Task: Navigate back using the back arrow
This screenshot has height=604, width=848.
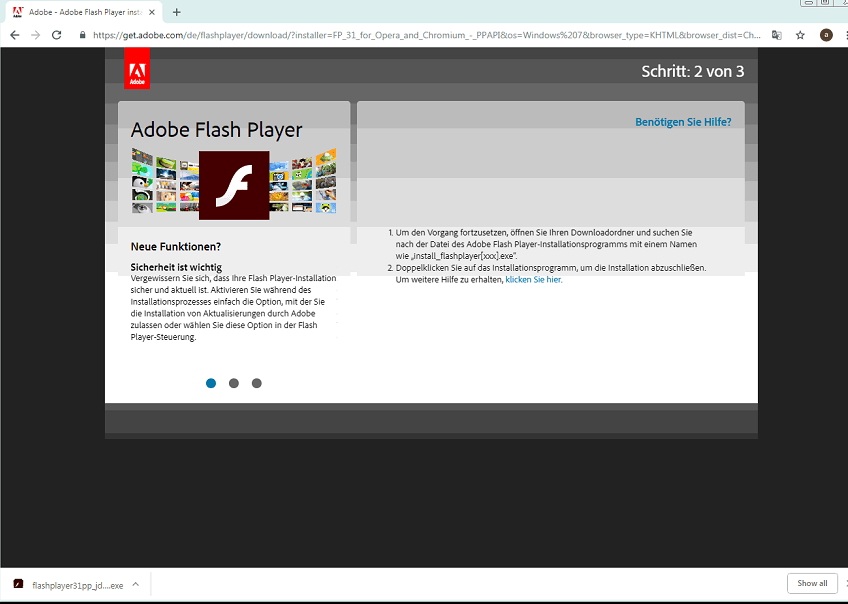Action: click(13, 33)
